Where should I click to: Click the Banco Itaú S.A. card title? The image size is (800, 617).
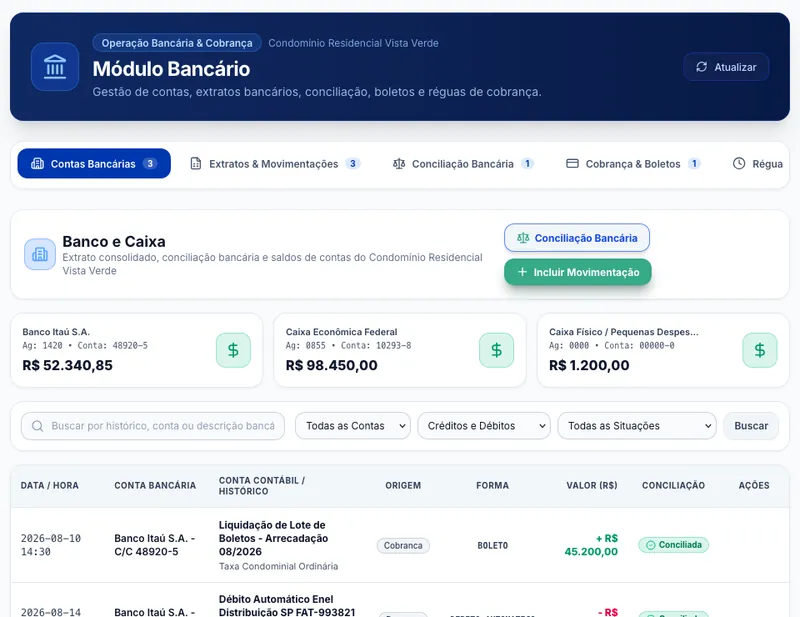(56, 332)
